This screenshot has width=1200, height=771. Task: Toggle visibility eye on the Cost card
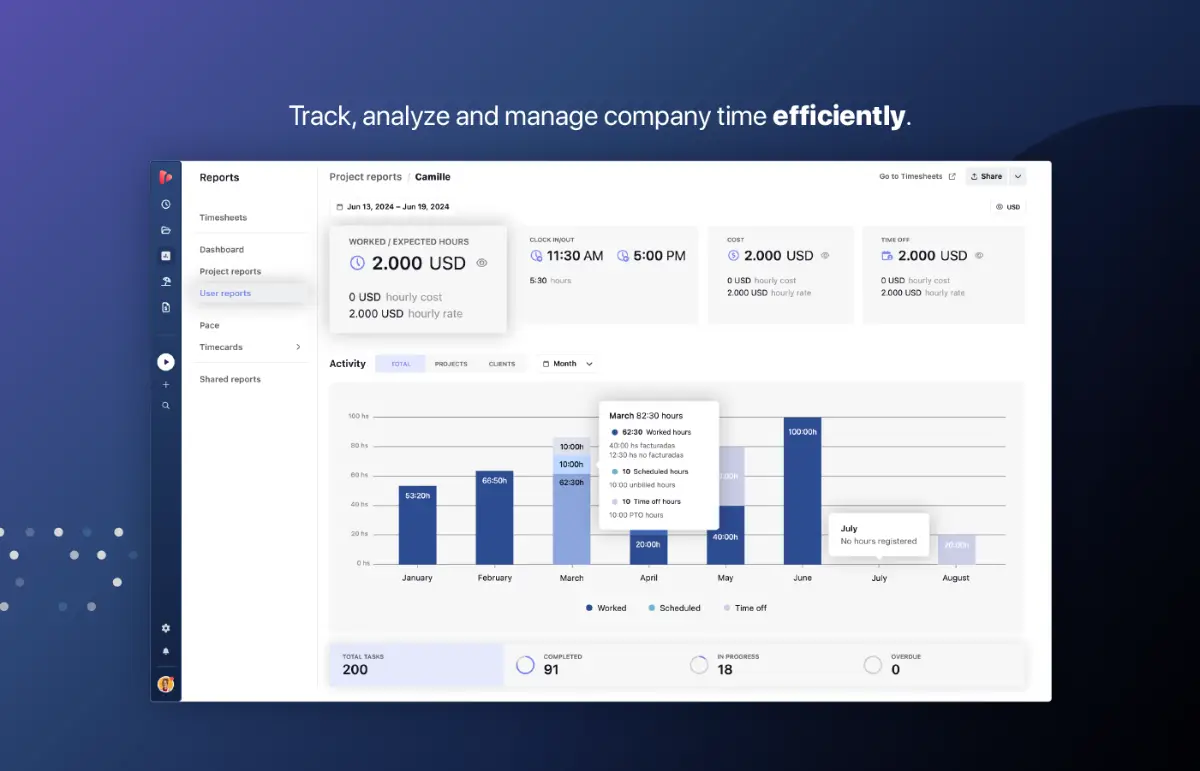(825, 256)
